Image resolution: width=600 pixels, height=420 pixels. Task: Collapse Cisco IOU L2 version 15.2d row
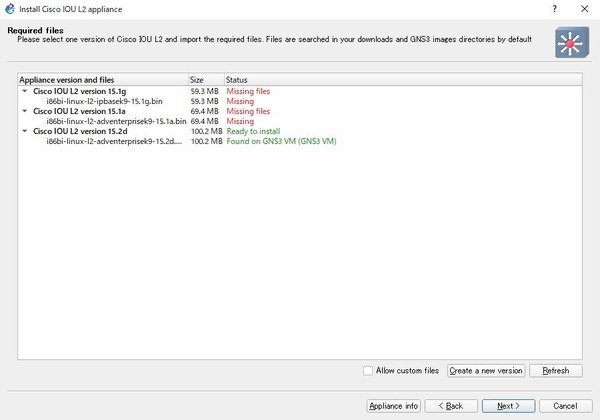(25, 131)
